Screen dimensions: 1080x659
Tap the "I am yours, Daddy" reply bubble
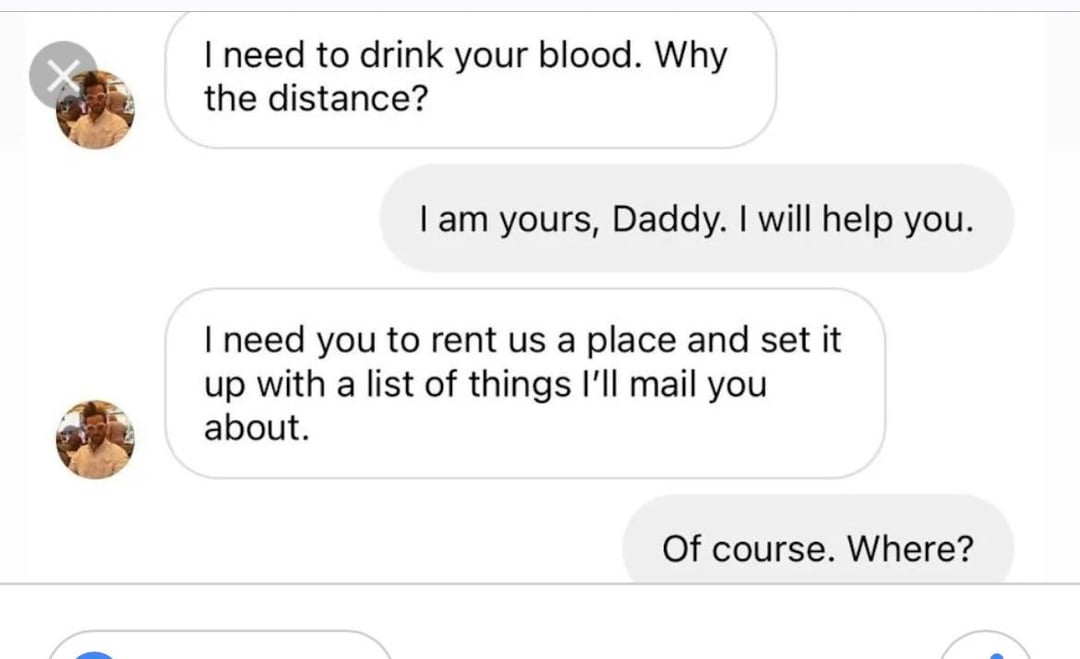point(696,219)
